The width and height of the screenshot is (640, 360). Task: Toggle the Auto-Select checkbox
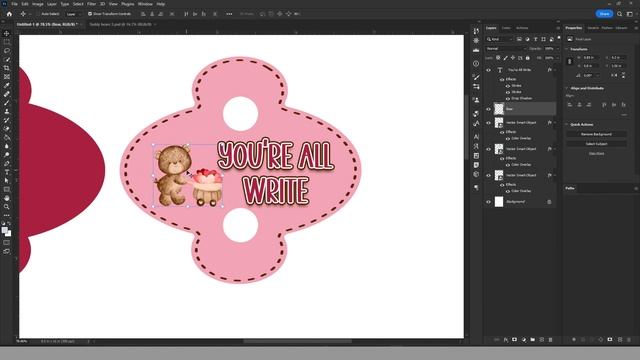pos(39,14)
